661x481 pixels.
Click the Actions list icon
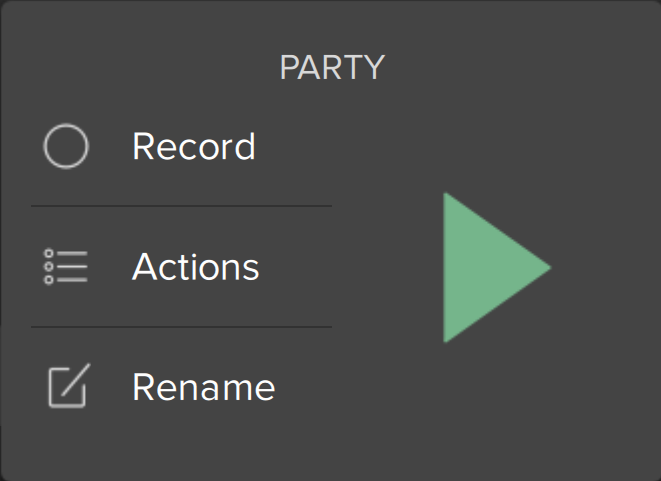coord(66,267)
